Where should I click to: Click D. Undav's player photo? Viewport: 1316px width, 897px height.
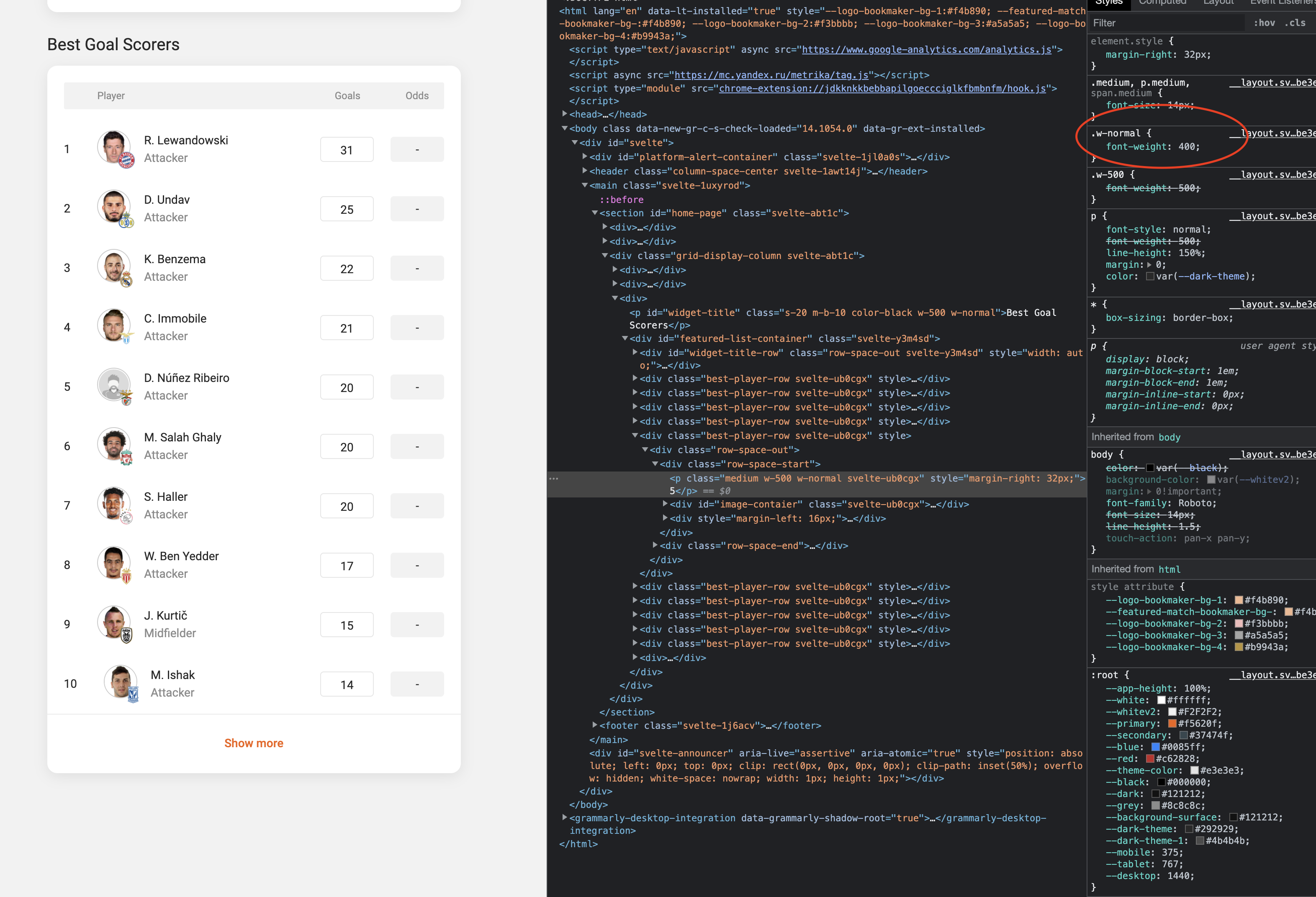point(114,207)
